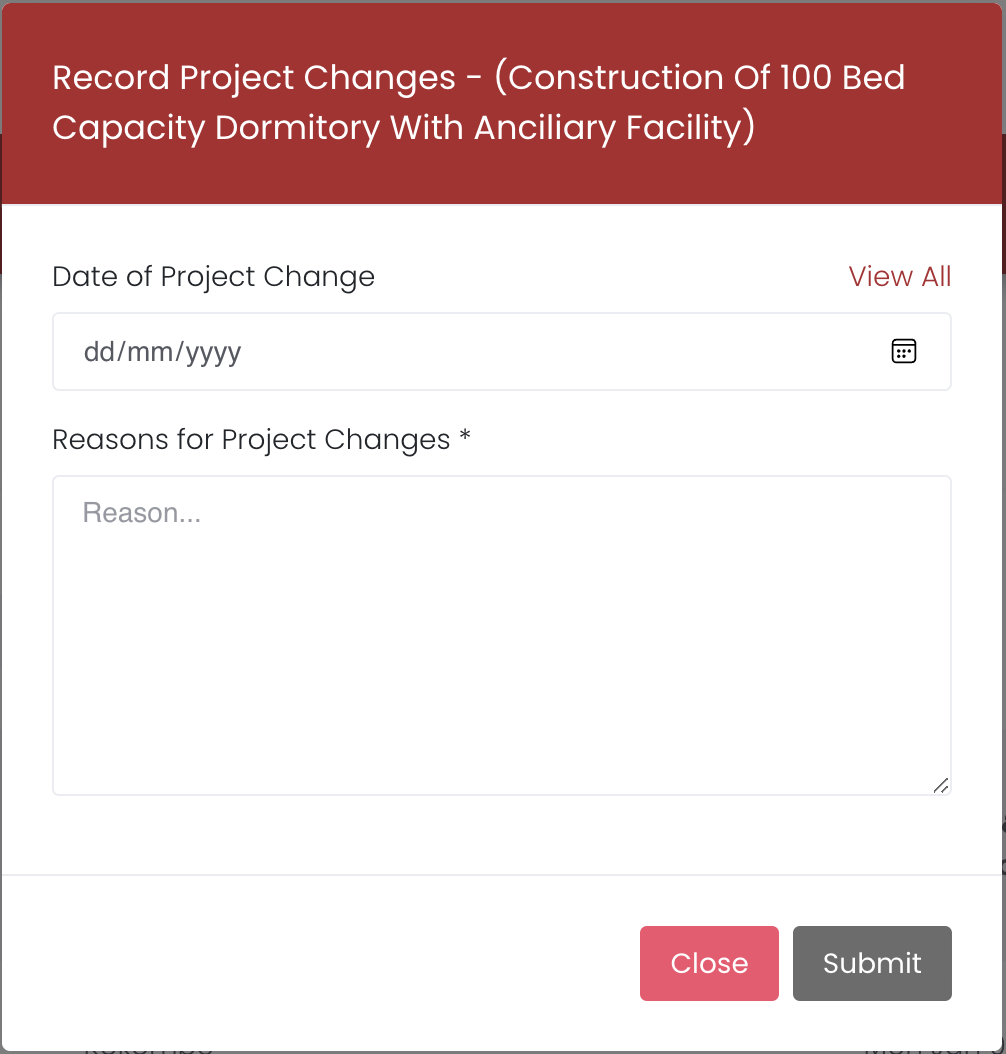This screenshot has height=1054, width=1006.
Task: Click the Date of Project Change label
Action: 213,276
